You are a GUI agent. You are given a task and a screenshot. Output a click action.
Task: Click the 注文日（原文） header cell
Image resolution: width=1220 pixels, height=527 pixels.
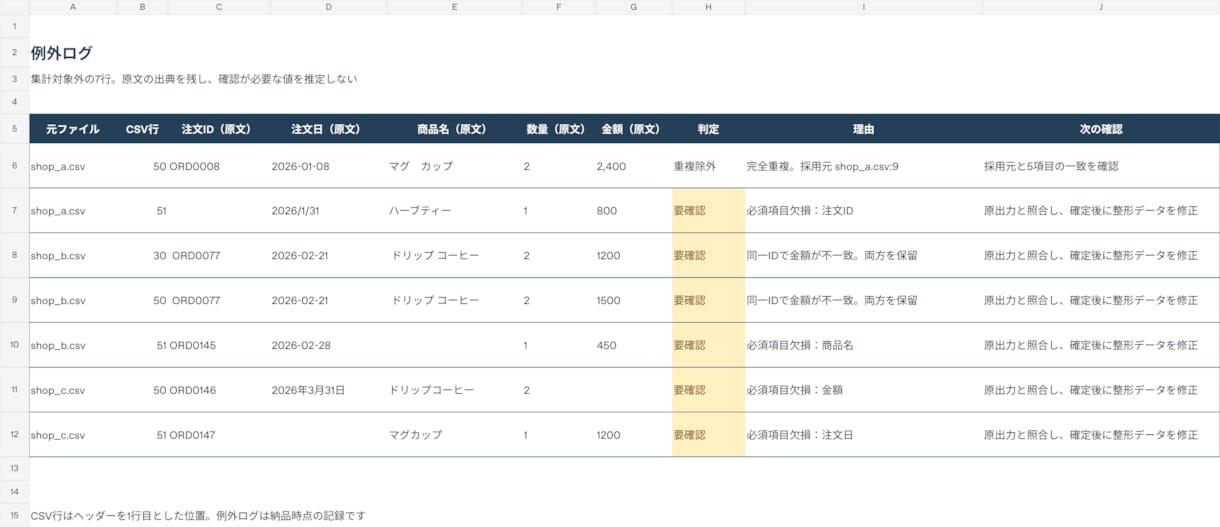point(328,129)
